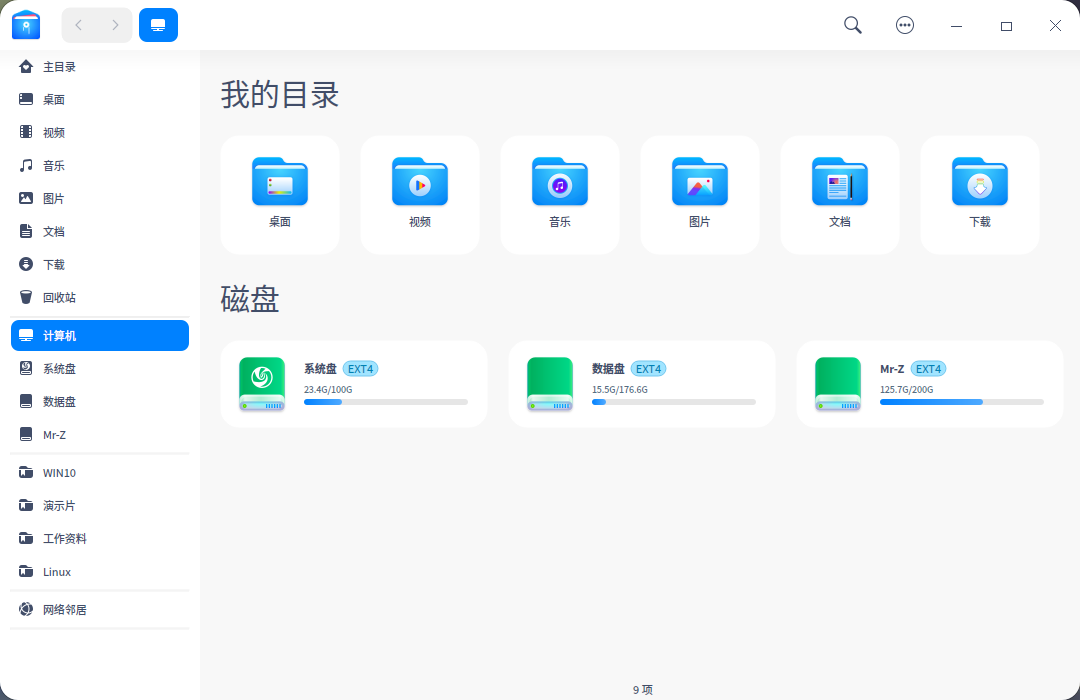This screenshot has height=700, width=1080.
Task: Open 回收站 in the sidebar
Action: click(x=100, y=298)
